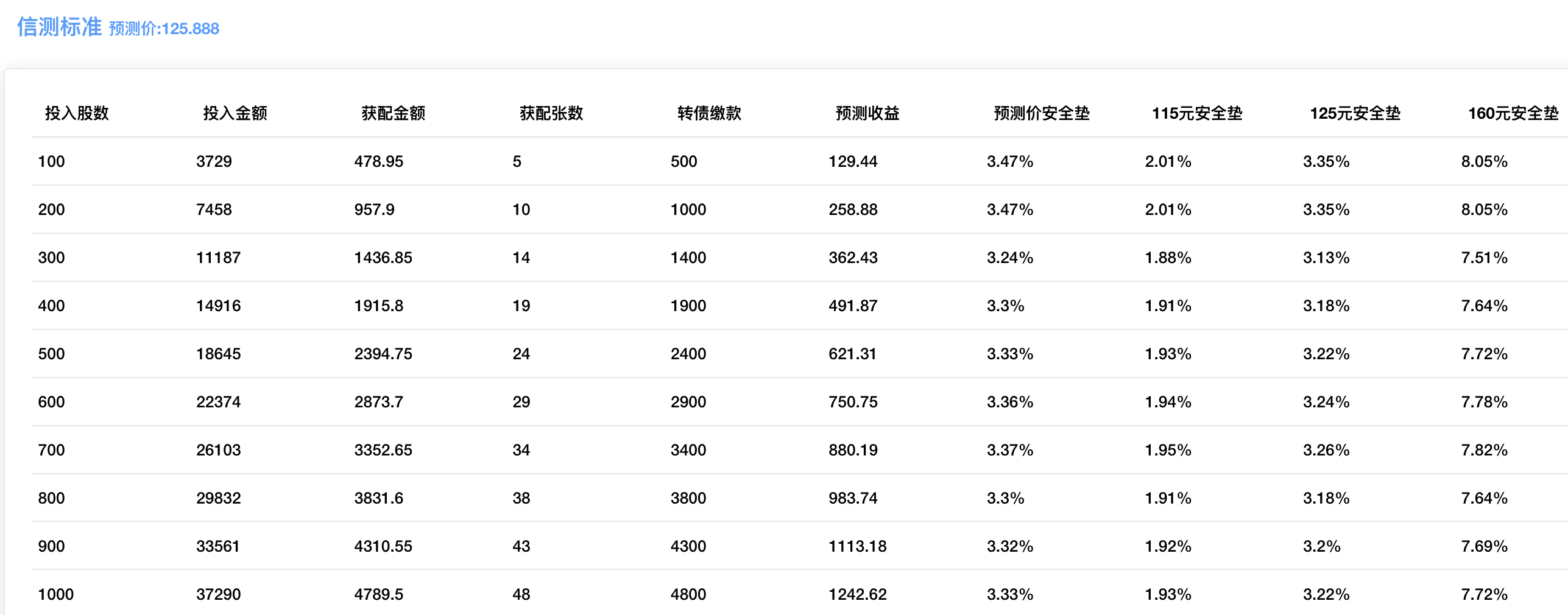Click the 750.75 predicted return cell

[853, 402]
